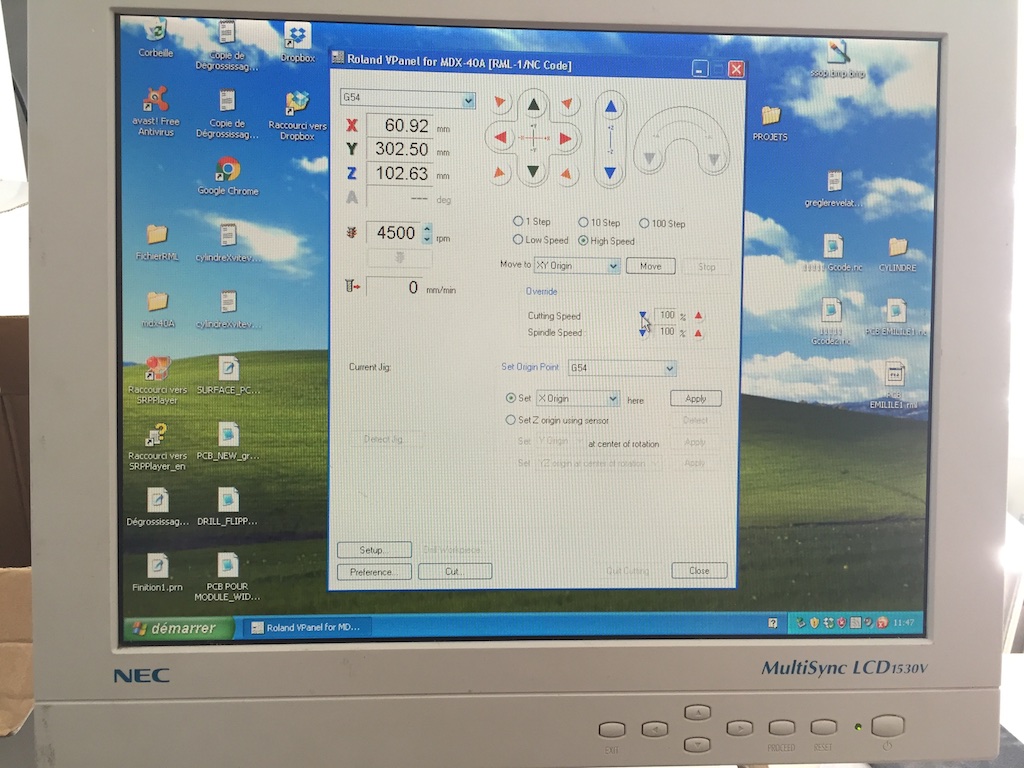Select the 1 Step radio button
Screen dimensions: 1024x768
(518, 221)
